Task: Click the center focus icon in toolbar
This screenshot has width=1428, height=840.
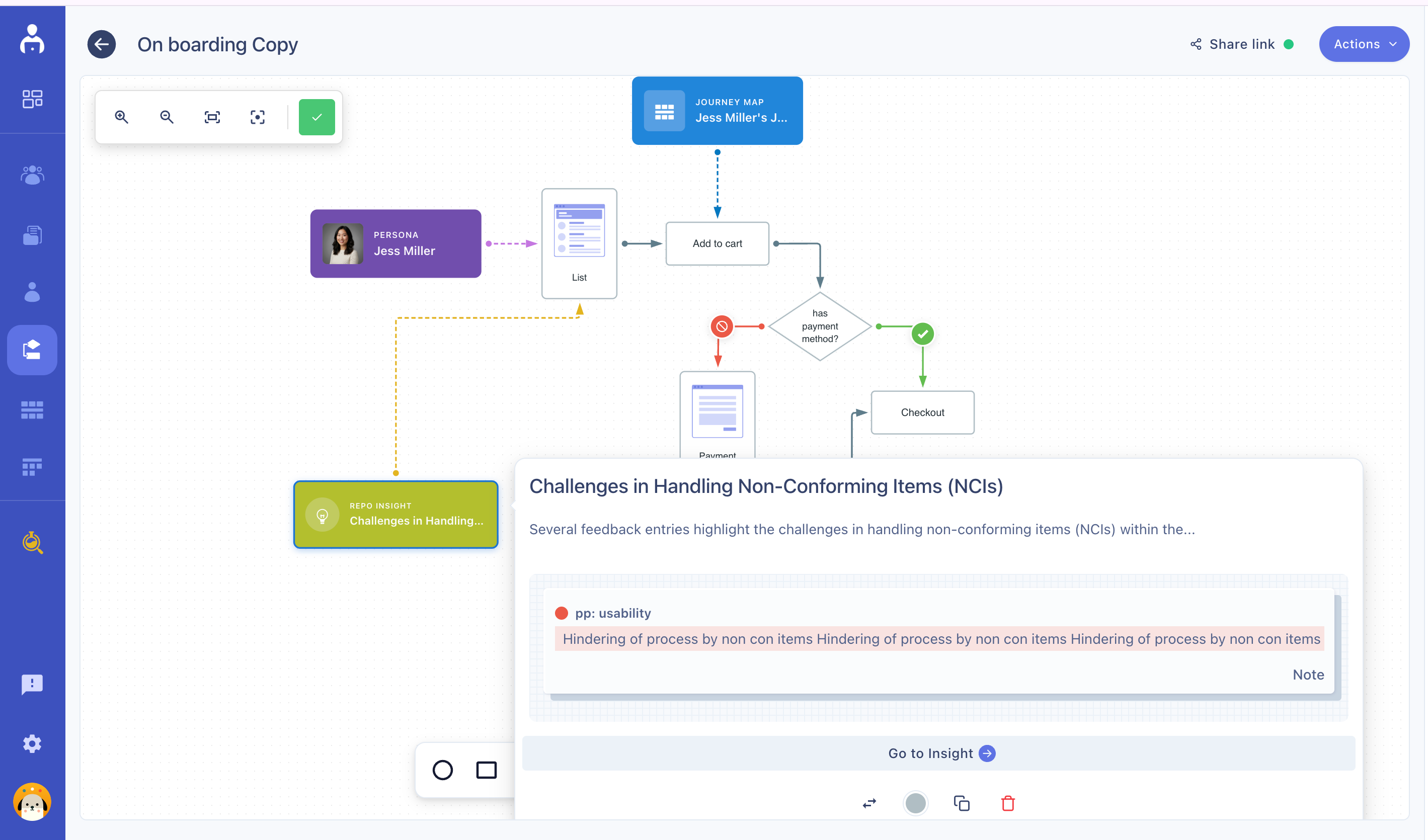Action: click(x=257, y=117)
